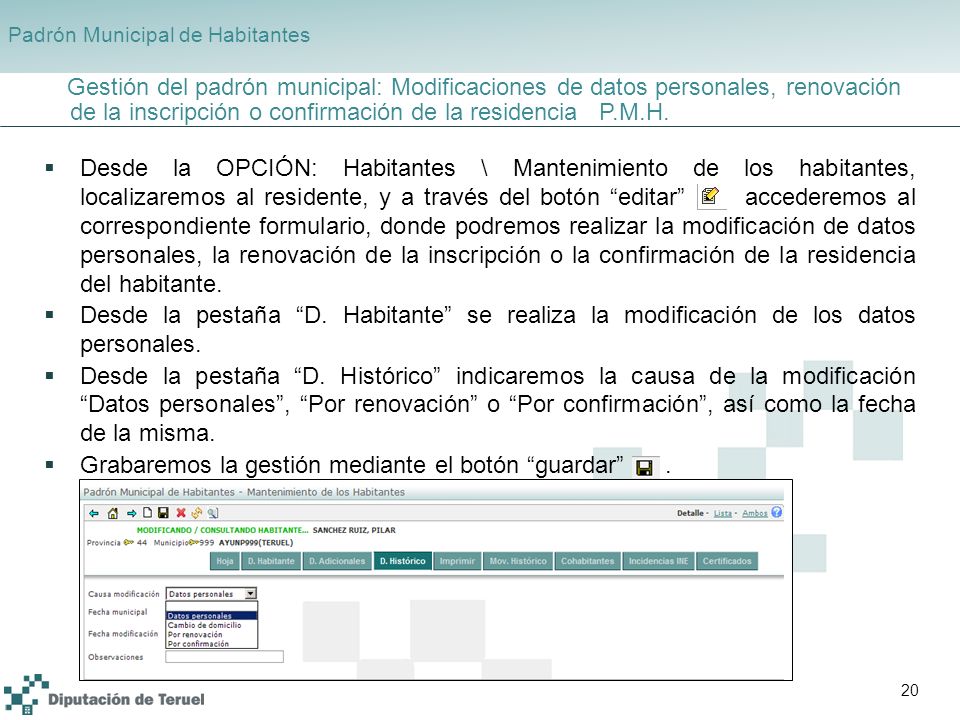Open the Mov. Histórico tab
This screenshot has width=960, height=720.
click(x=518, y=561)
